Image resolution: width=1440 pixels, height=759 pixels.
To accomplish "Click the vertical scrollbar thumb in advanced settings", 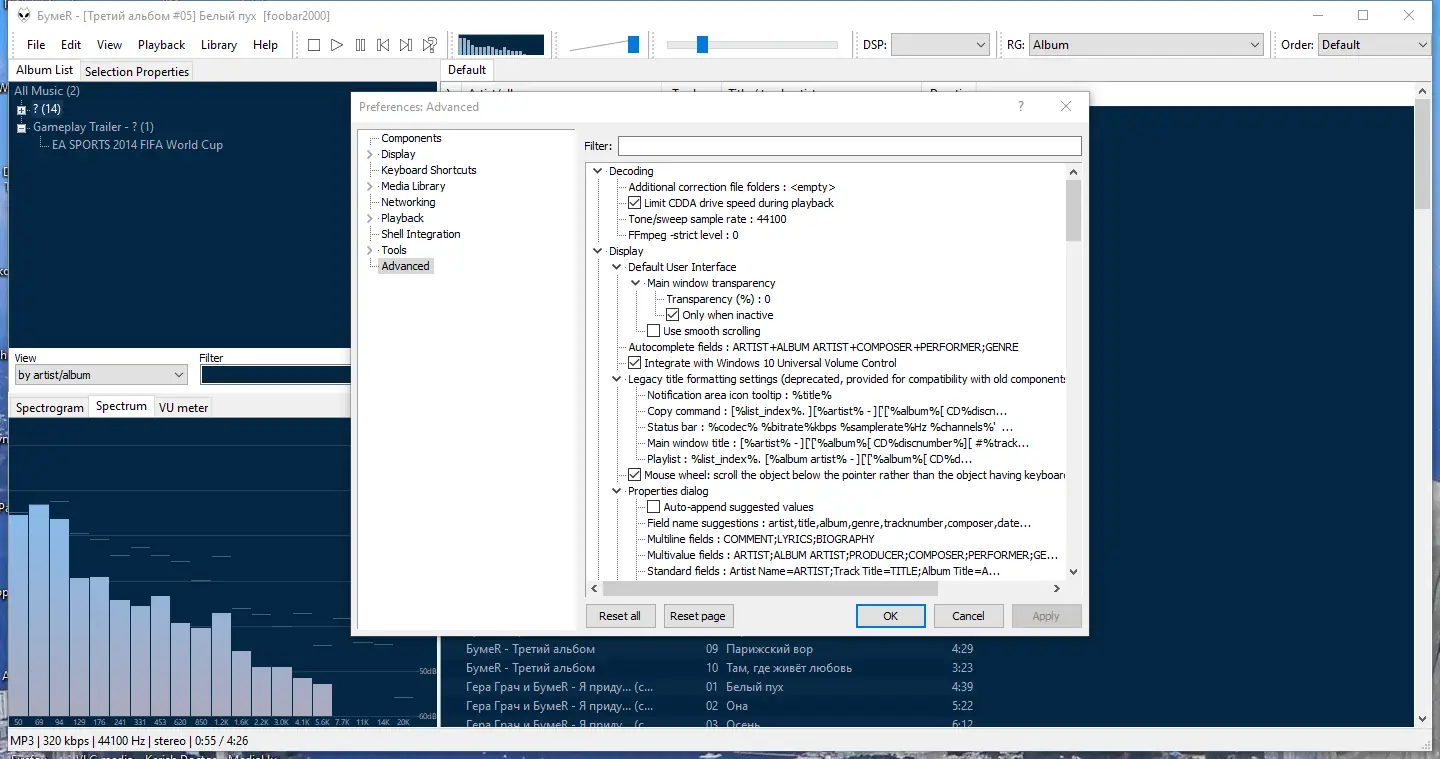I will [x=1073, y=210].
